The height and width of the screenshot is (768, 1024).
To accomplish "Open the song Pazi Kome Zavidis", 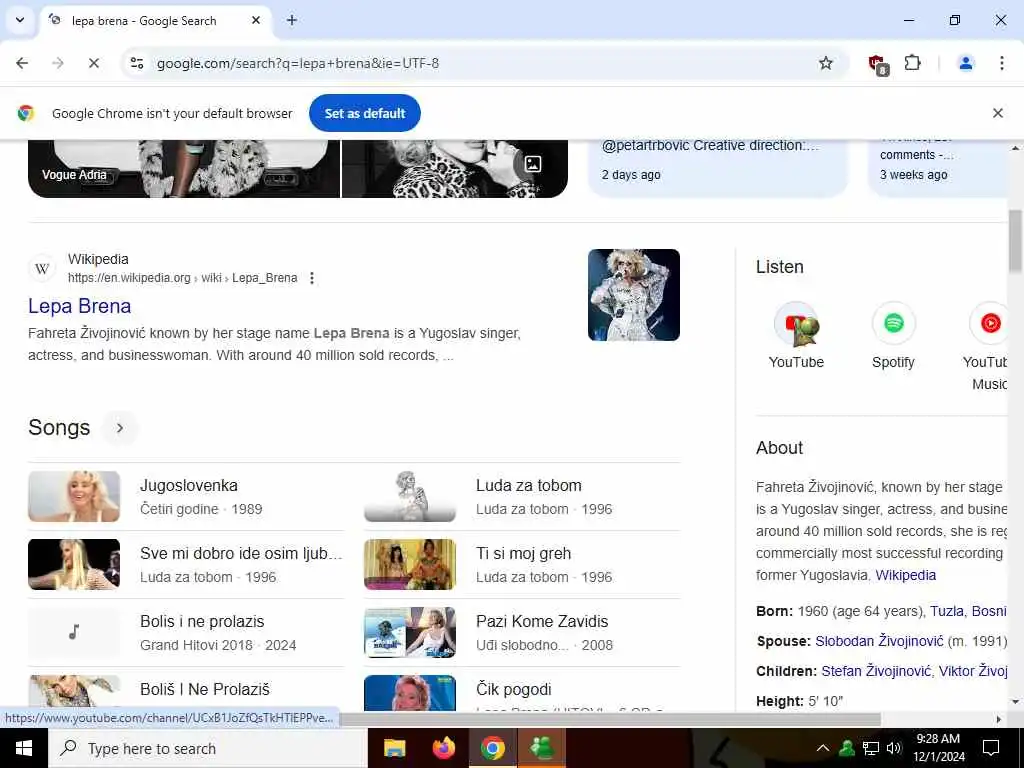I will [542, 621].
